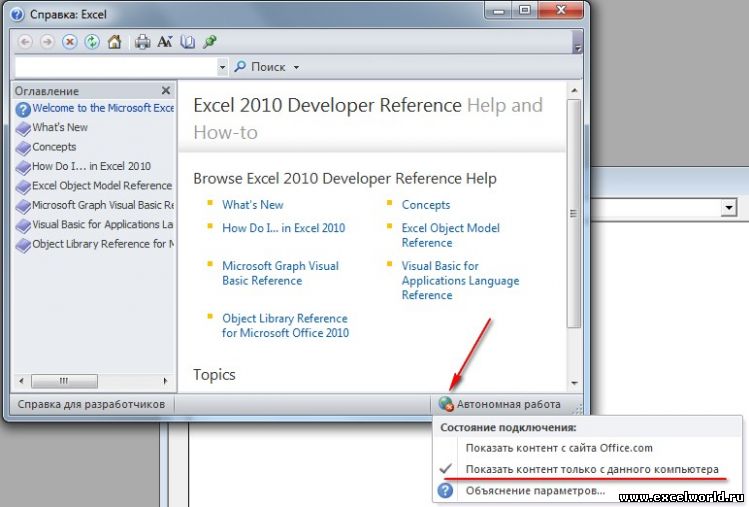The width and height of the screenshot is (749, 507).
Task: Click the green pushpin Keep On Top icon
Action: pos(209,42)
